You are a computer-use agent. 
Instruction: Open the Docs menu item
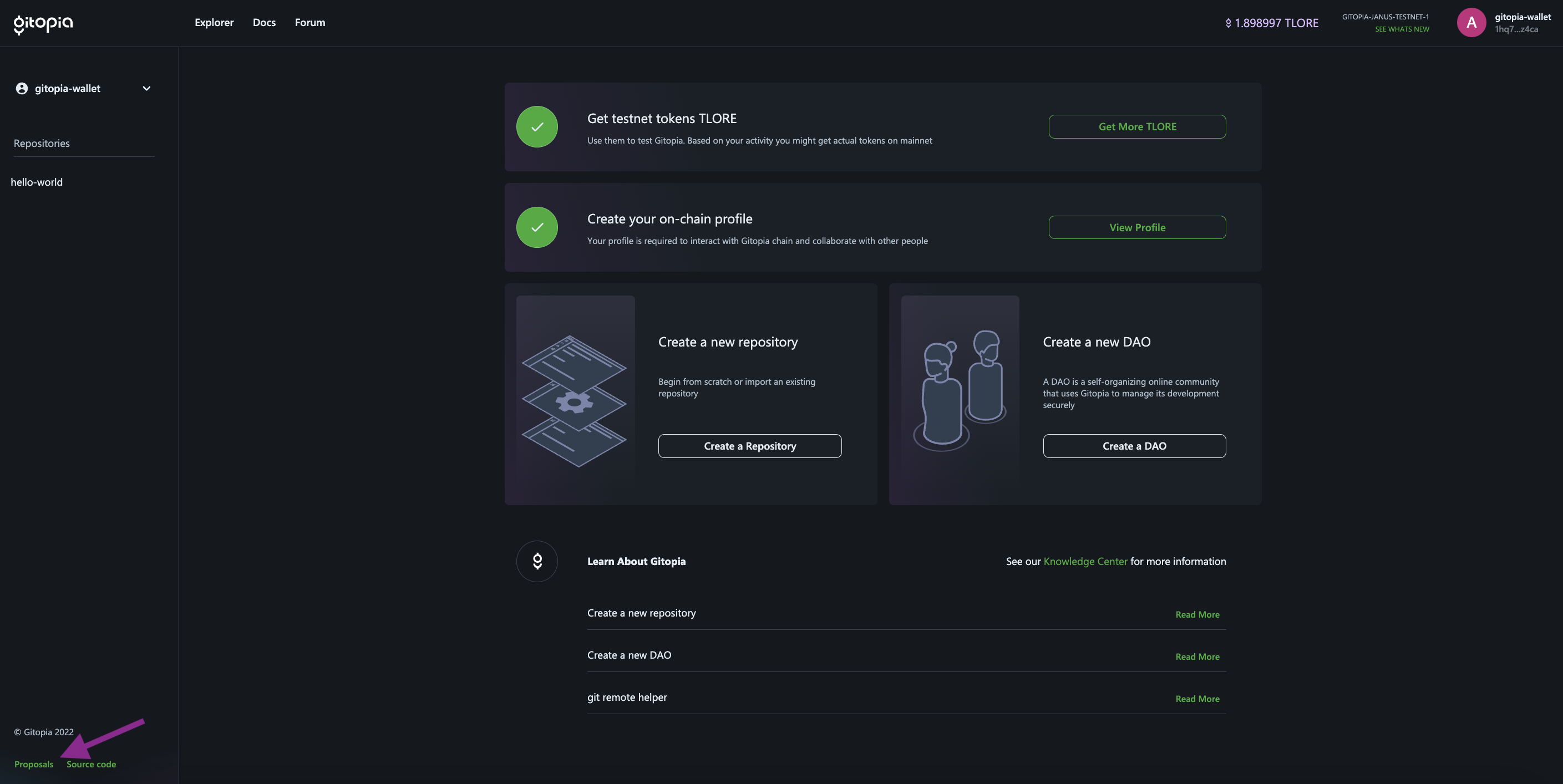pos(264,22)
